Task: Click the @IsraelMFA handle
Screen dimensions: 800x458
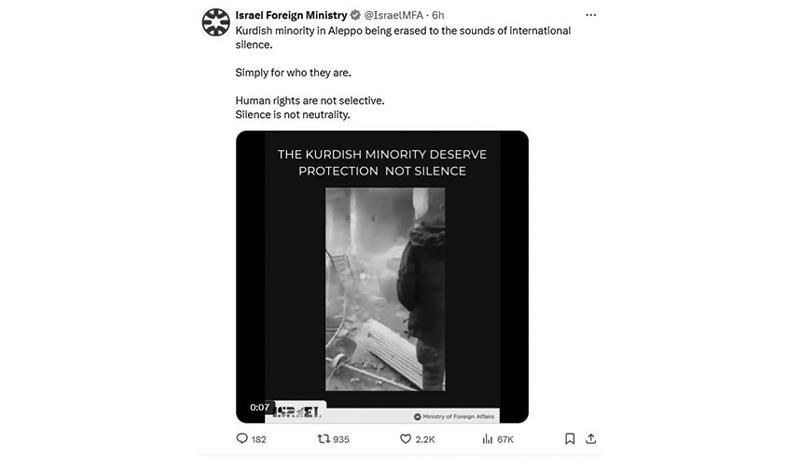Action: coord(393,15)
